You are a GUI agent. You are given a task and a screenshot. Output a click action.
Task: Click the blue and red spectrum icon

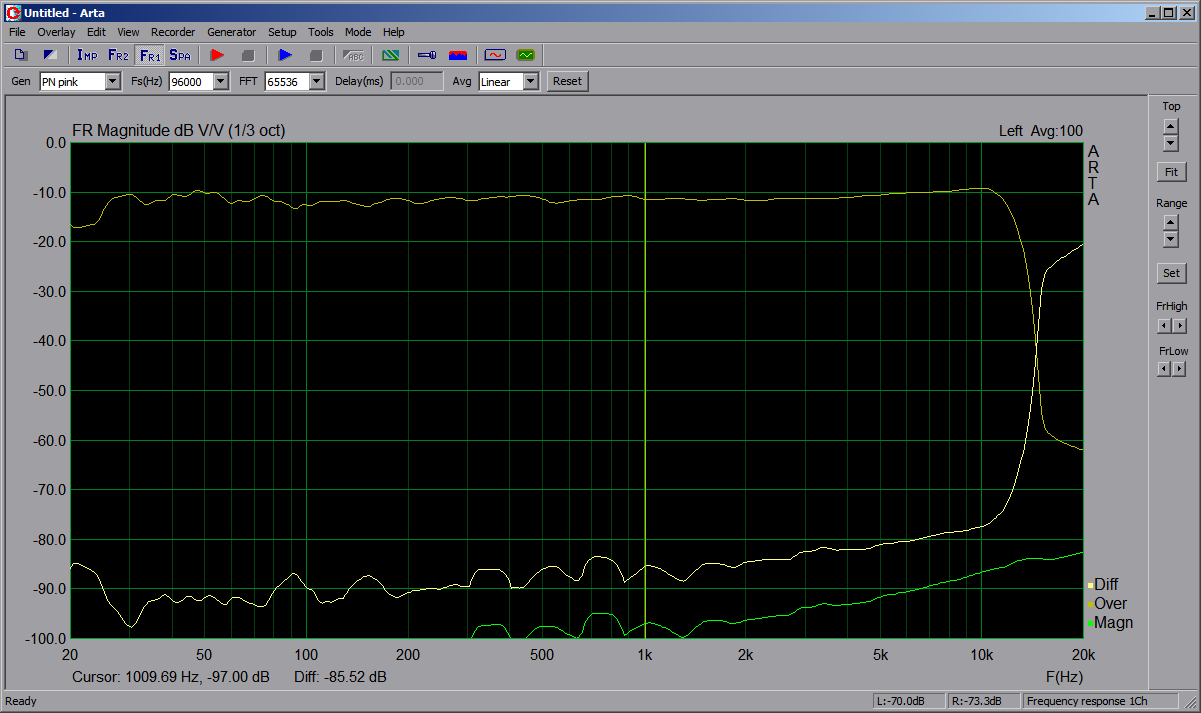[x=458, y=55]
